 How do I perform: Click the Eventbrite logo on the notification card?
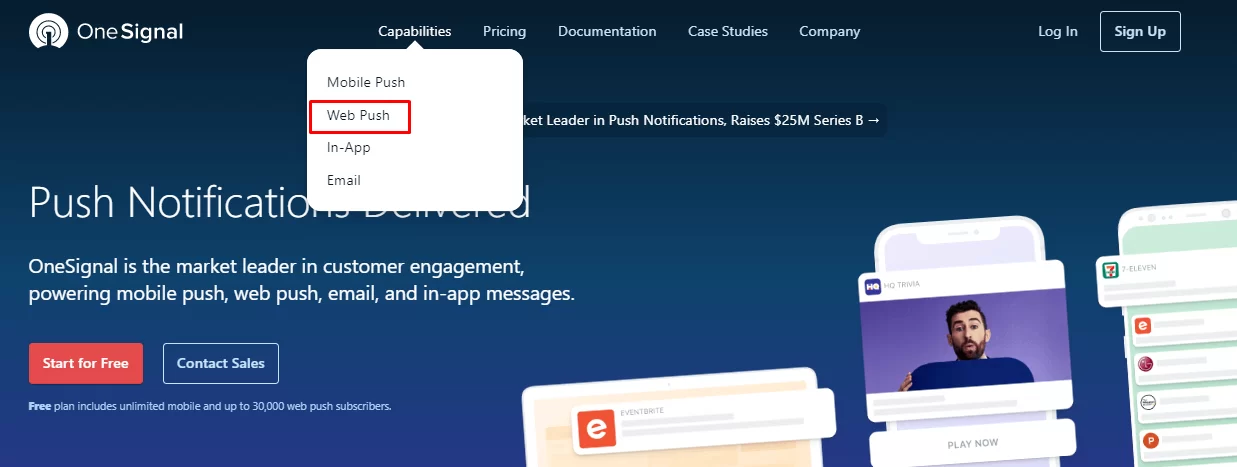pyautogui.click(x=597, y=429)
